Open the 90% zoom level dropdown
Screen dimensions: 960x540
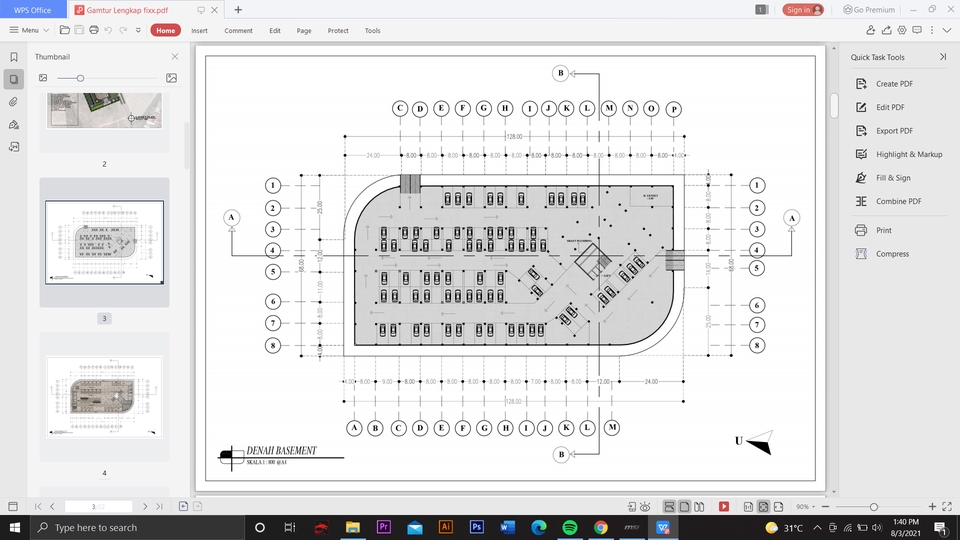pyautogui.click(x=805, y=506)
